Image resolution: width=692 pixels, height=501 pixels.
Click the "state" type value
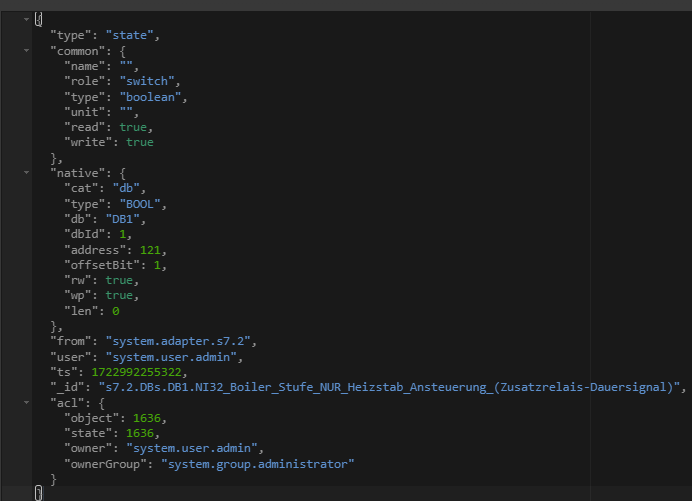tap(132, 35)
